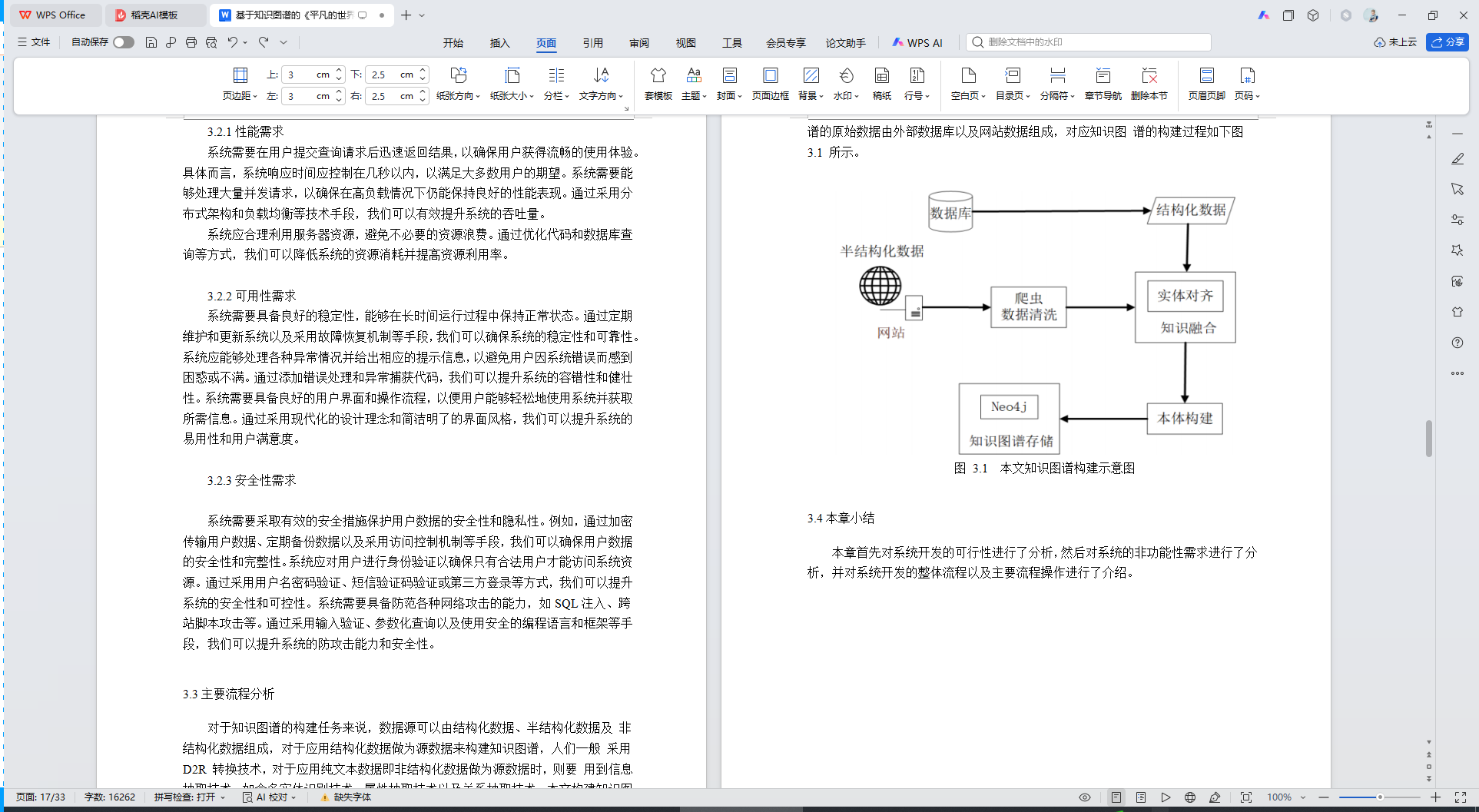Switch to web layout globe view
The image size is (1479, 812).
click(1190, 797)
